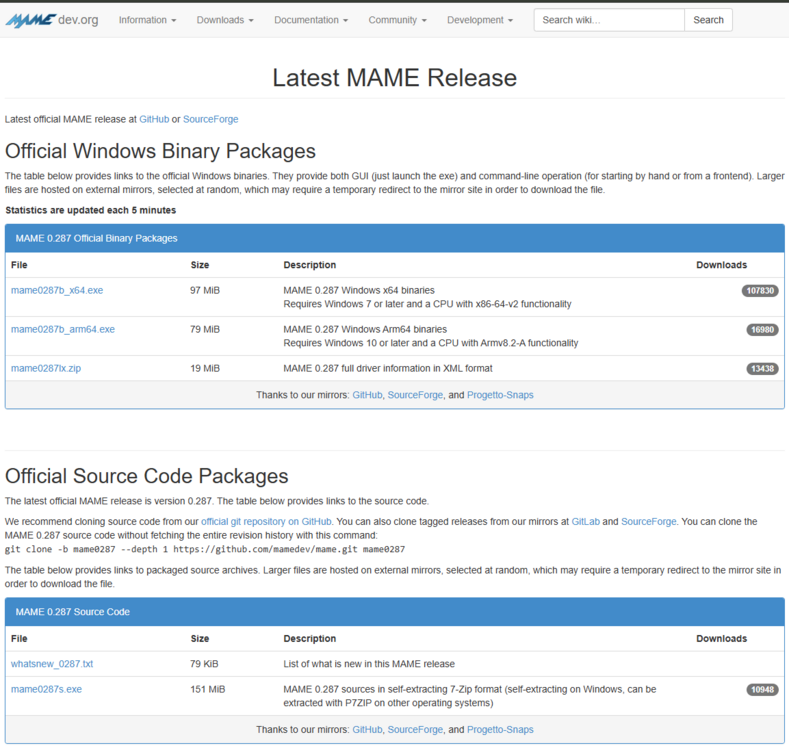Download mame0287b_arm64.exe
789x750 pixels.
click(63, 329)
